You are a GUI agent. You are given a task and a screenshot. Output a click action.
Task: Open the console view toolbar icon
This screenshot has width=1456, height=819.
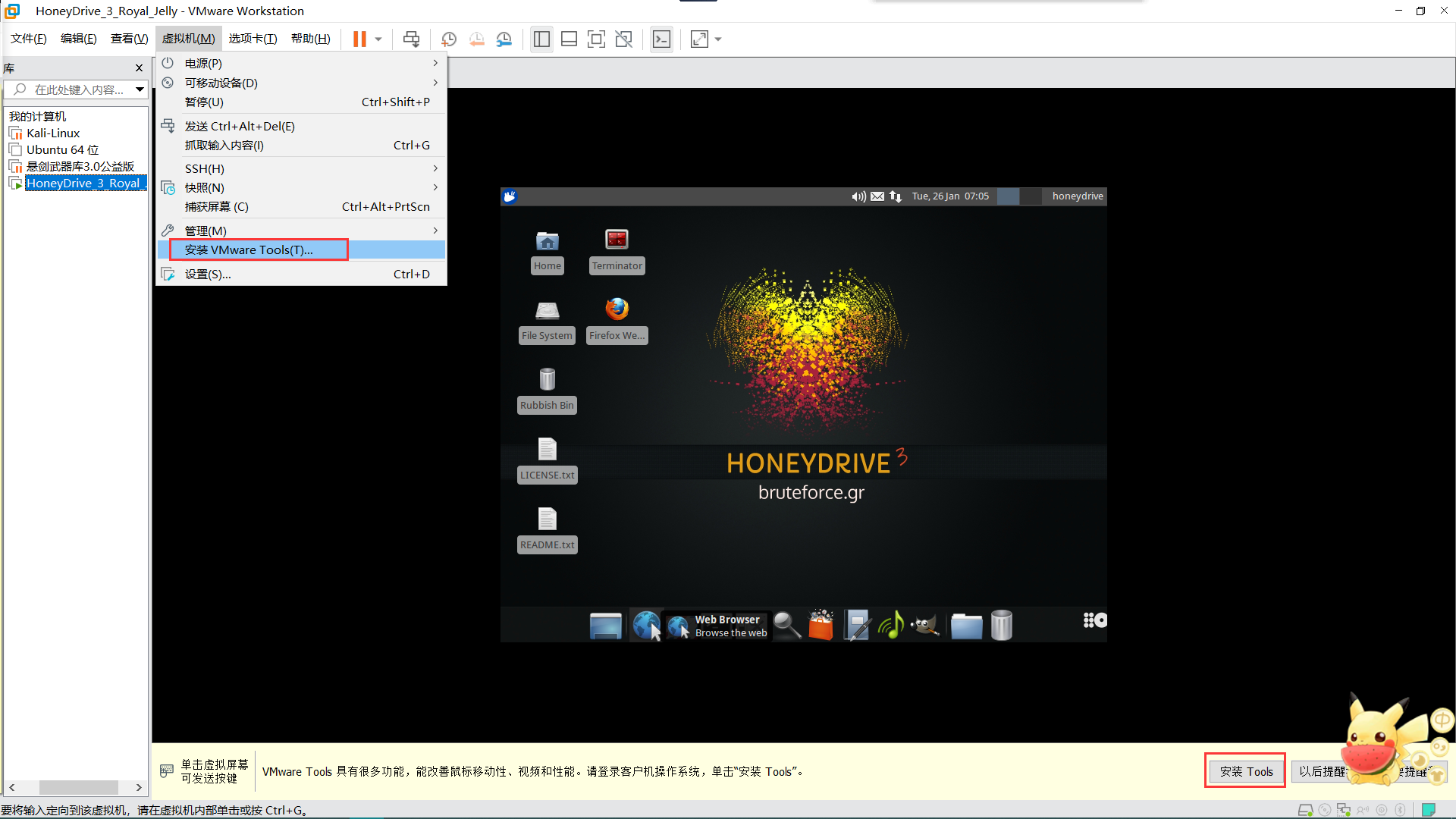(x=661, y=39)
